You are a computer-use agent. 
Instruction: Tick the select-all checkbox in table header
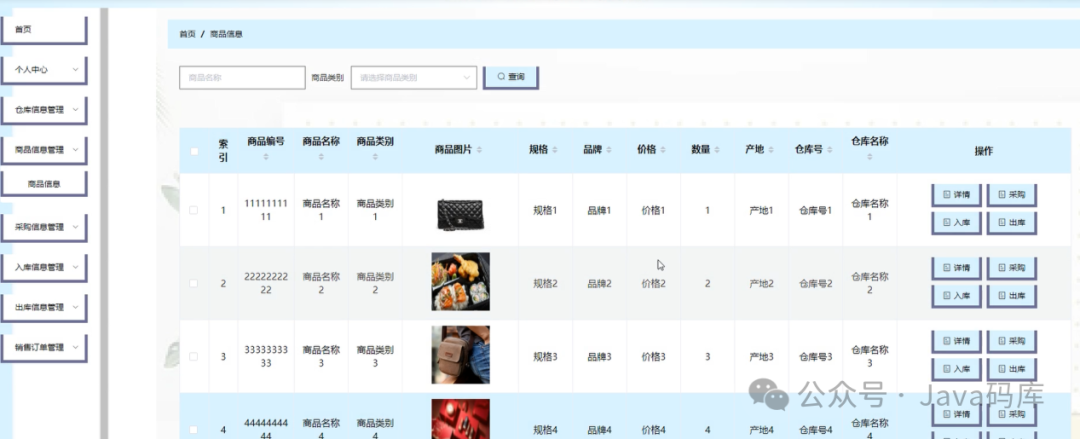click(x=194, y=151)
